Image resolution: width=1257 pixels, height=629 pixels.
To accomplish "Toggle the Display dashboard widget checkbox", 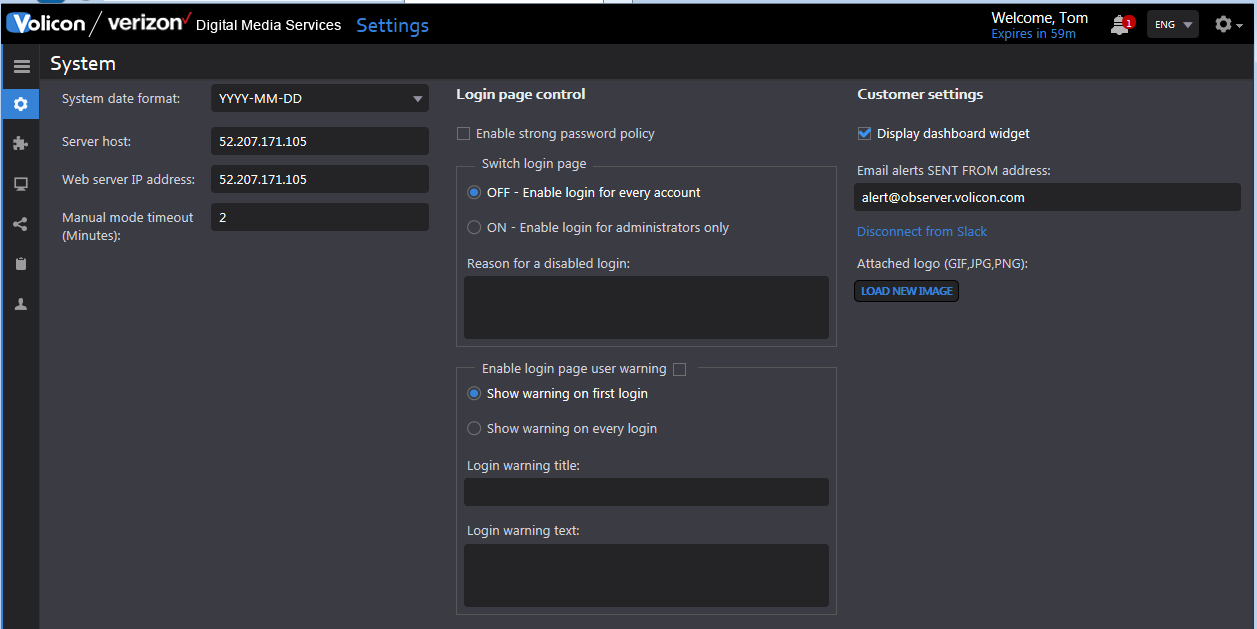I will (x=864, y=133).
